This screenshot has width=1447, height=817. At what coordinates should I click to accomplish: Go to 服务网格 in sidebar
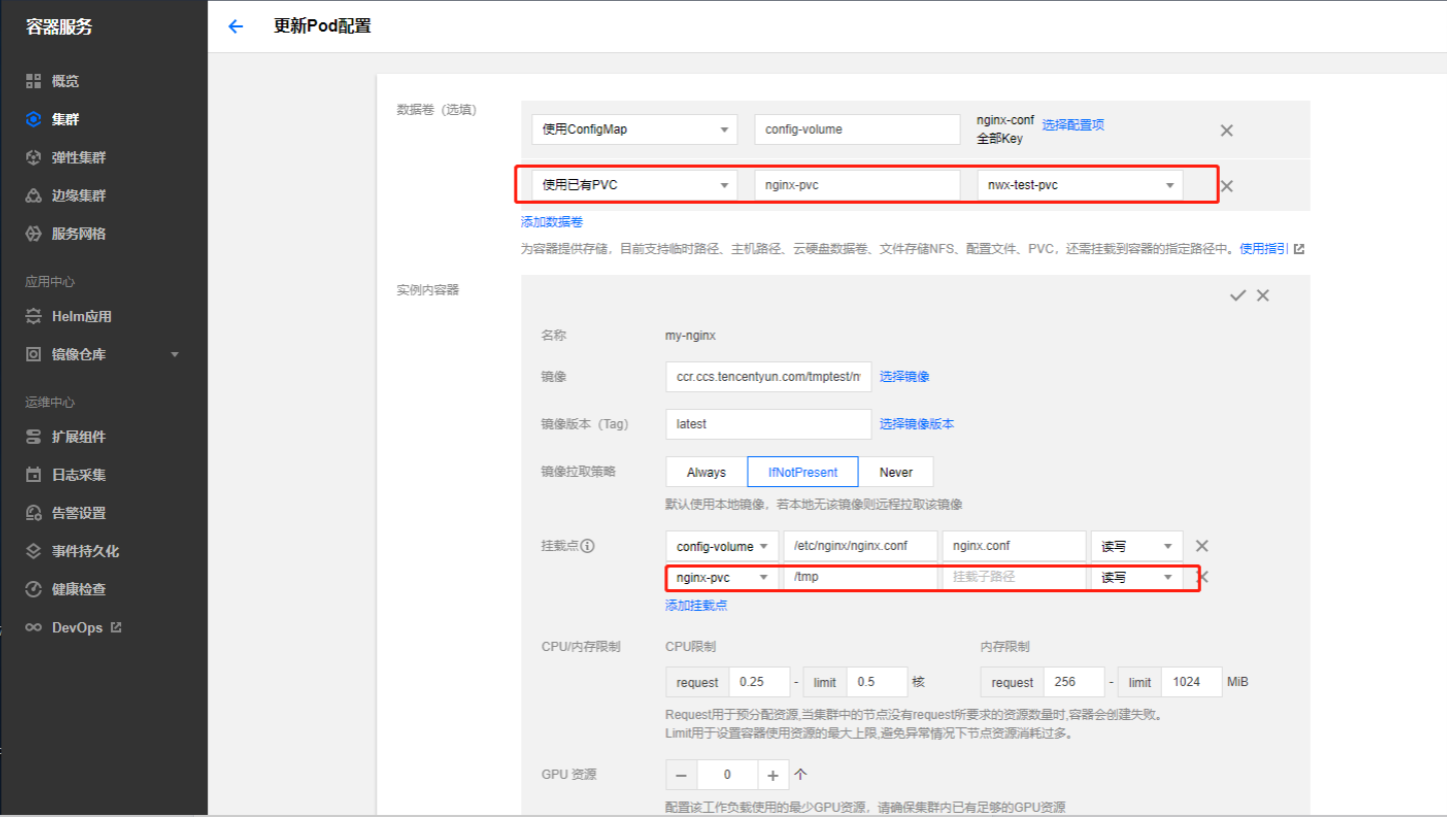tap(79, 233)
